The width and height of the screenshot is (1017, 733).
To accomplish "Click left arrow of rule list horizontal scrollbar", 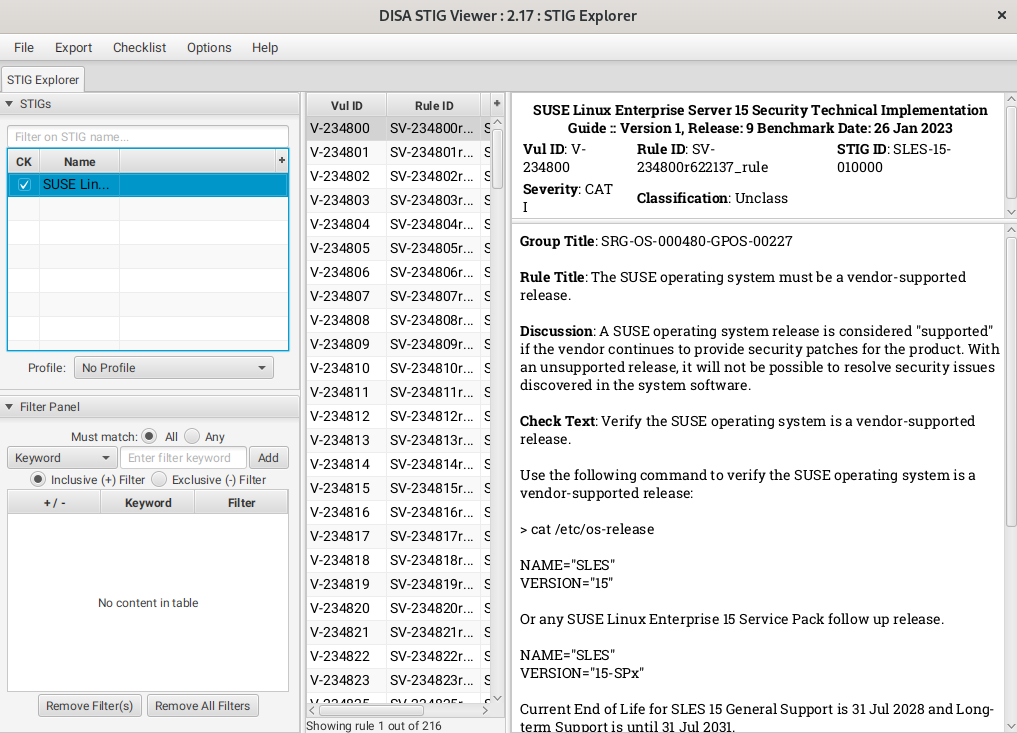I will [312, 709].
